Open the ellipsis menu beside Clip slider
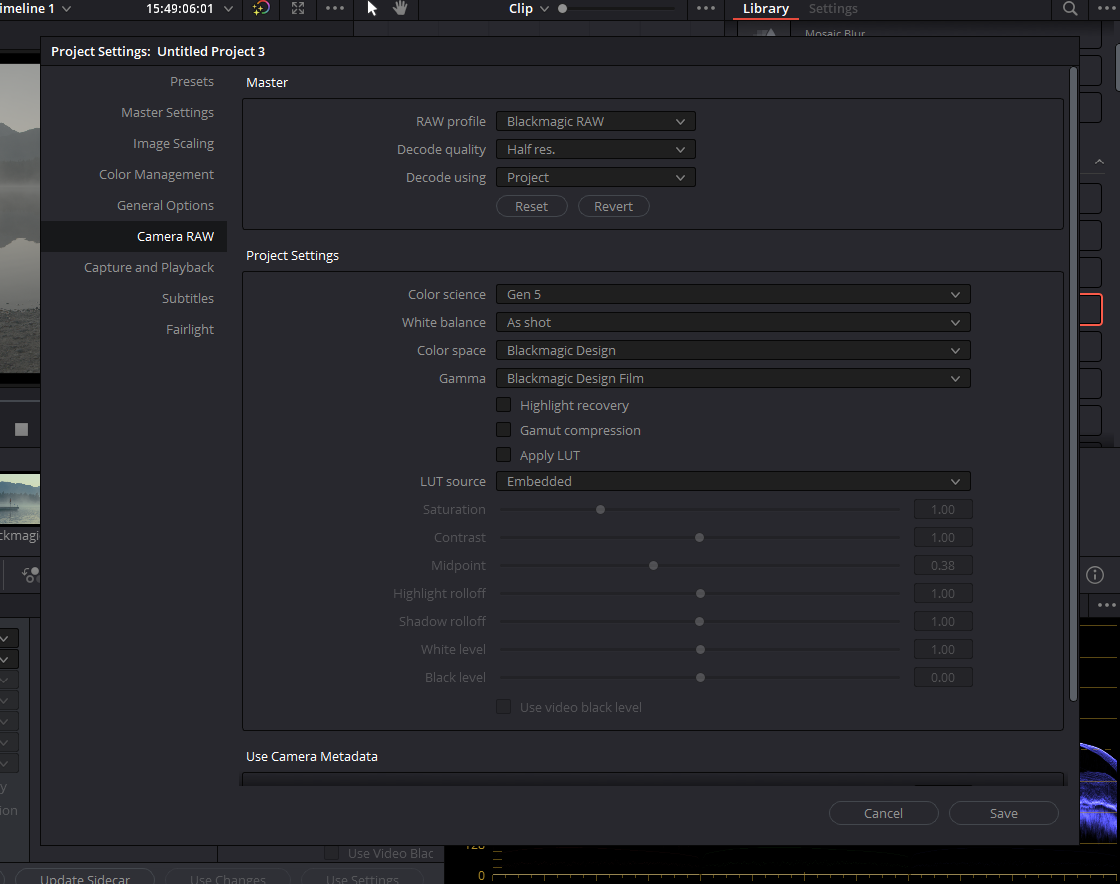1120x884 pixels. 706,9
